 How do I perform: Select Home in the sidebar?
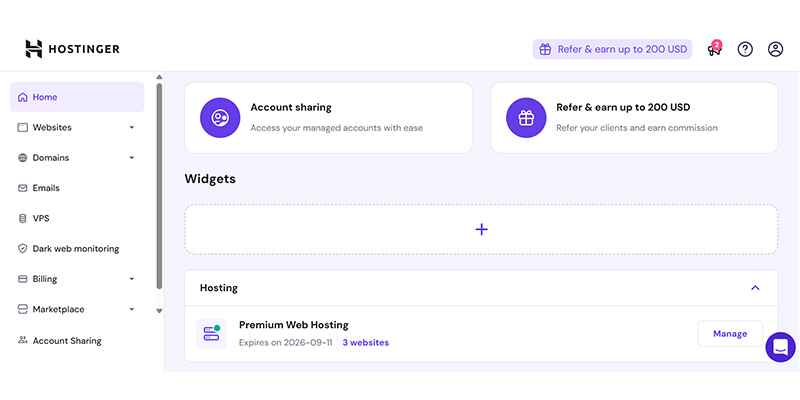pos(77,97)
